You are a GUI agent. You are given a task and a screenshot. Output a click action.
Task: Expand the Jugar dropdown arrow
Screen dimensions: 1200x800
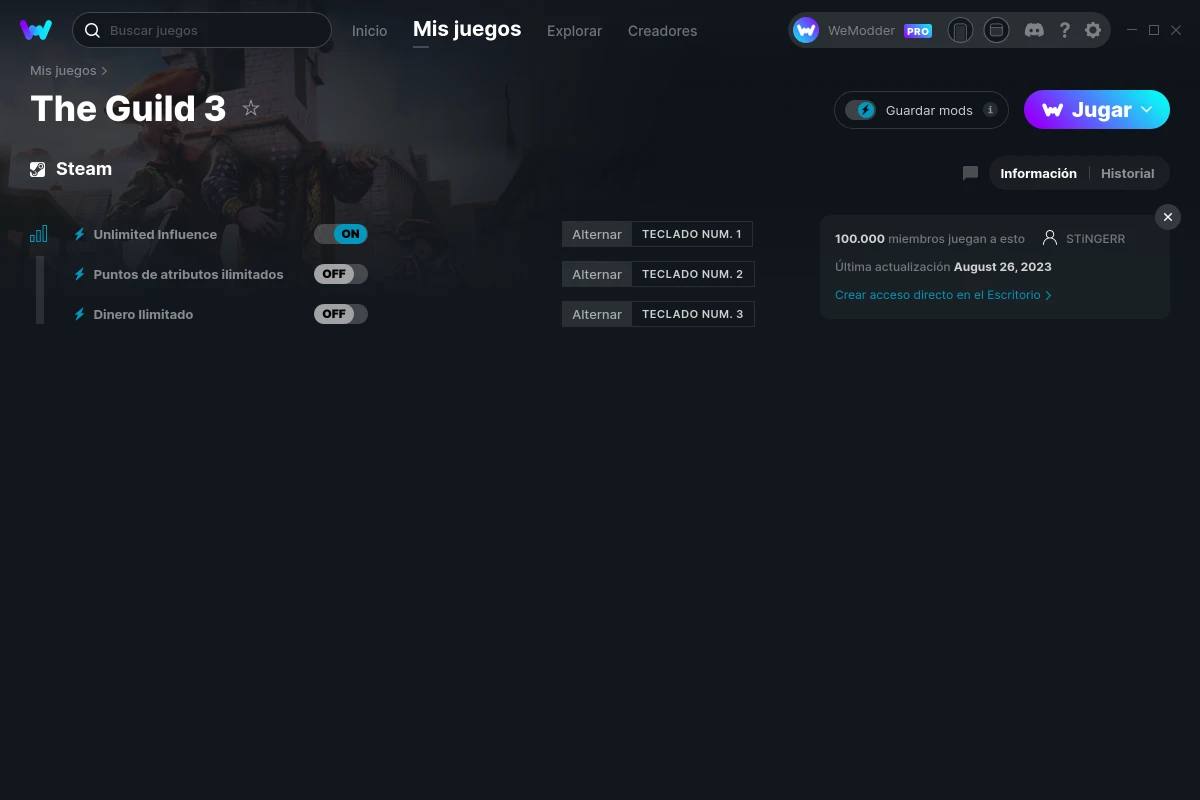pyautogui.click(x=1147, y=109)
